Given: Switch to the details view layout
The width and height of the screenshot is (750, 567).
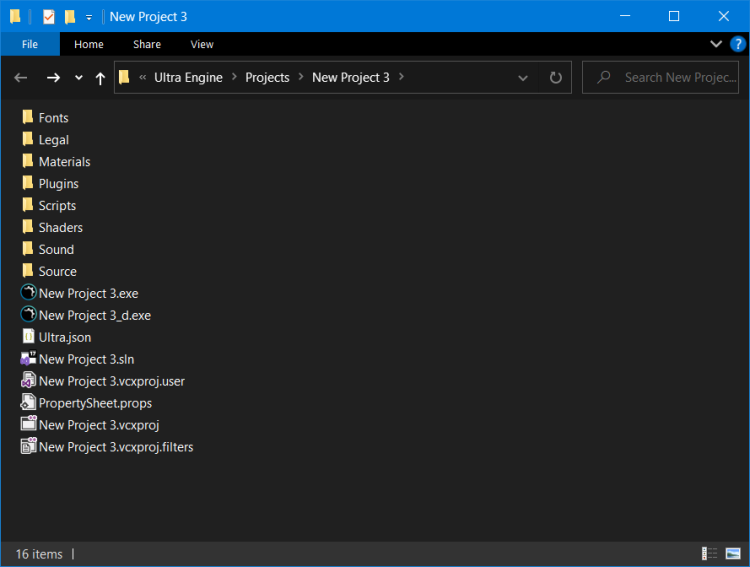Looking at the screenshot, I should coord(710,554).
